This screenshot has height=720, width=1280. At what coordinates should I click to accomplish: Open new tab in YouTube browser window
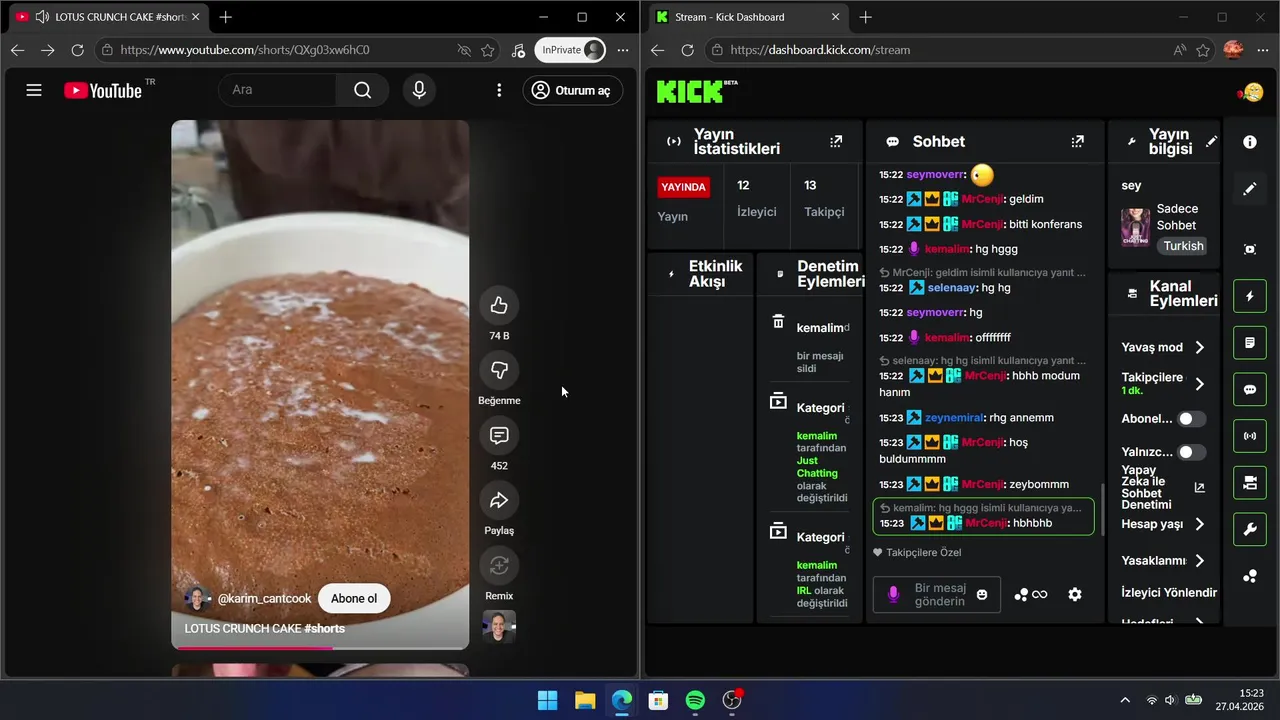click(226, 17)
